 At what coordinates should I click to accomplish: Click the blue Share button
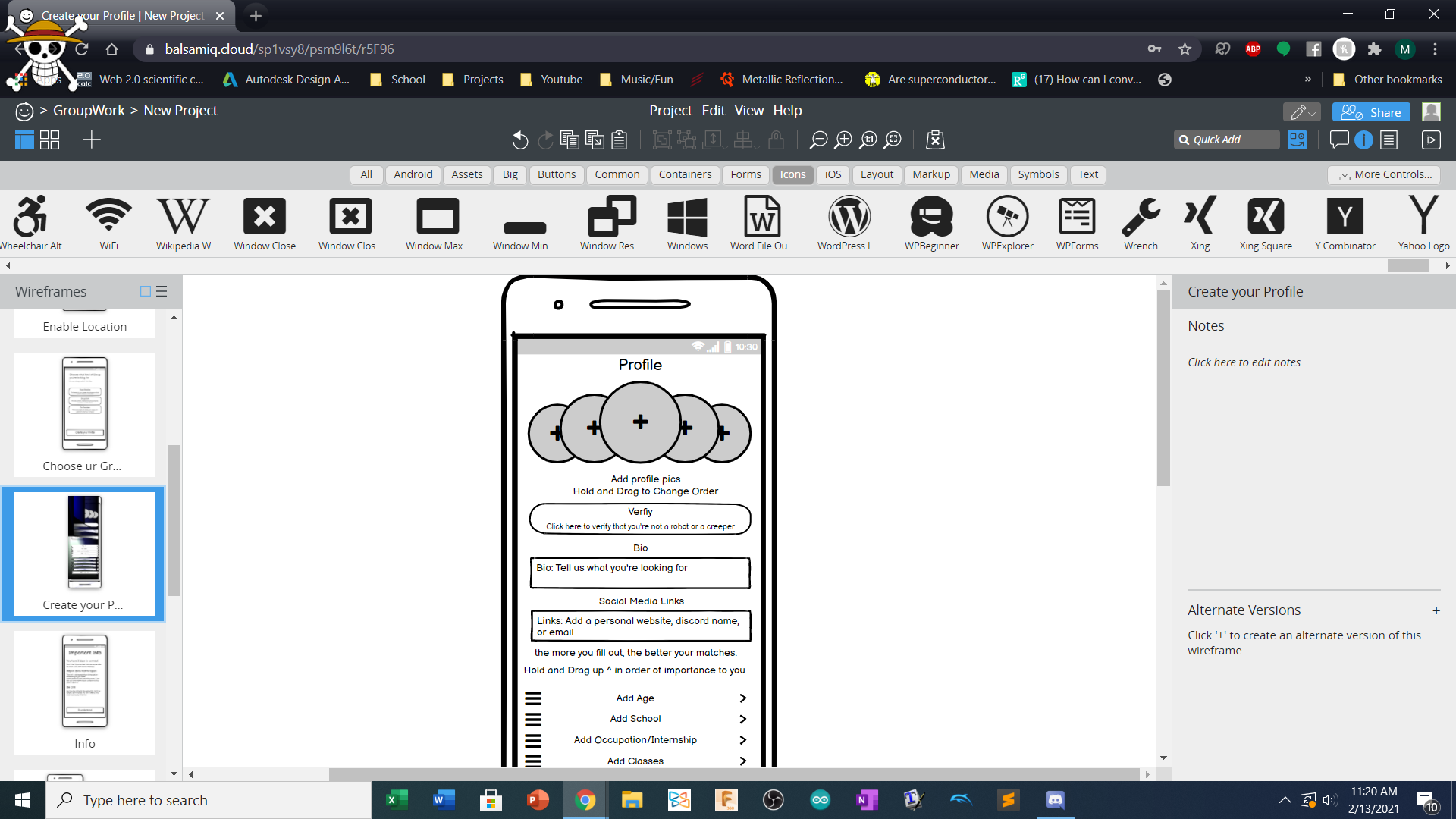[x=1371, y=112]
